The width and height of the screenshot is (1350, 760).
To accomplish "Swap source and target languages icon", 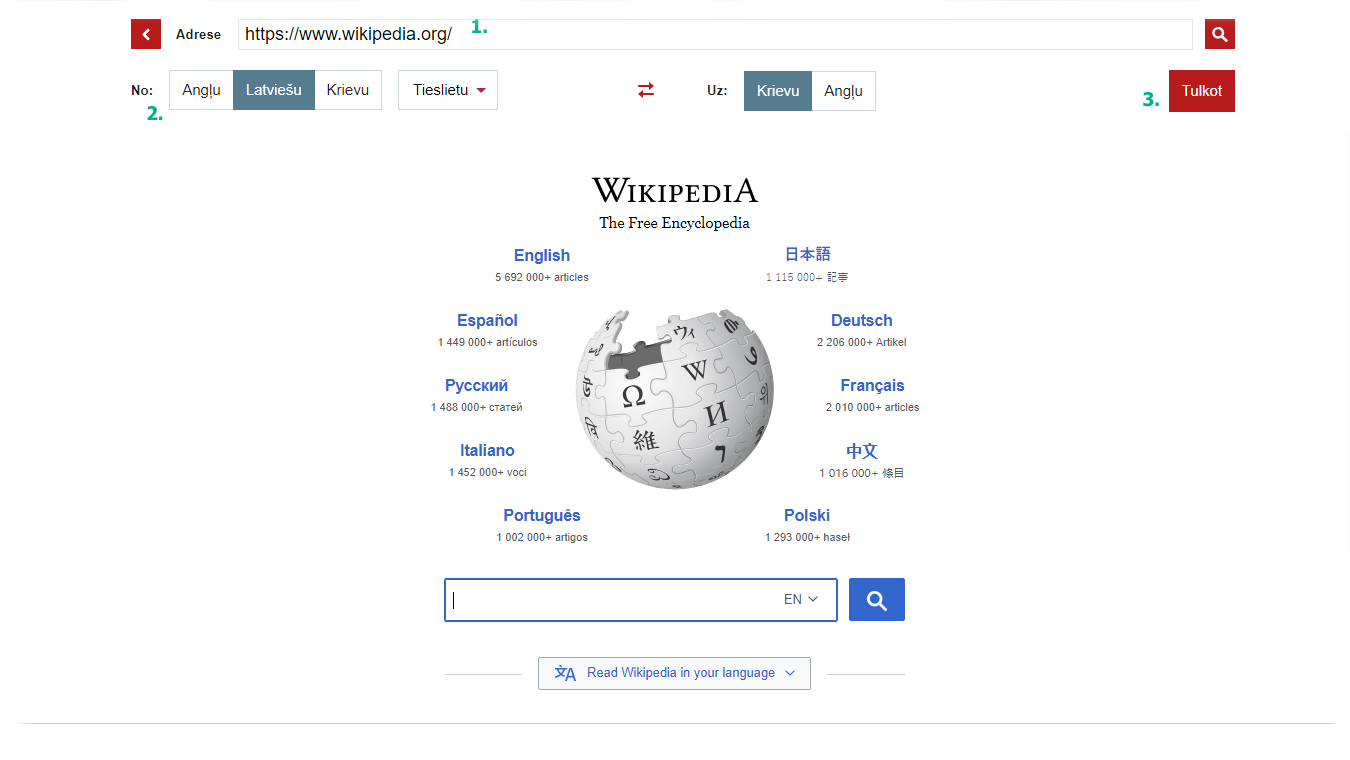I will [x=646, y=90].
